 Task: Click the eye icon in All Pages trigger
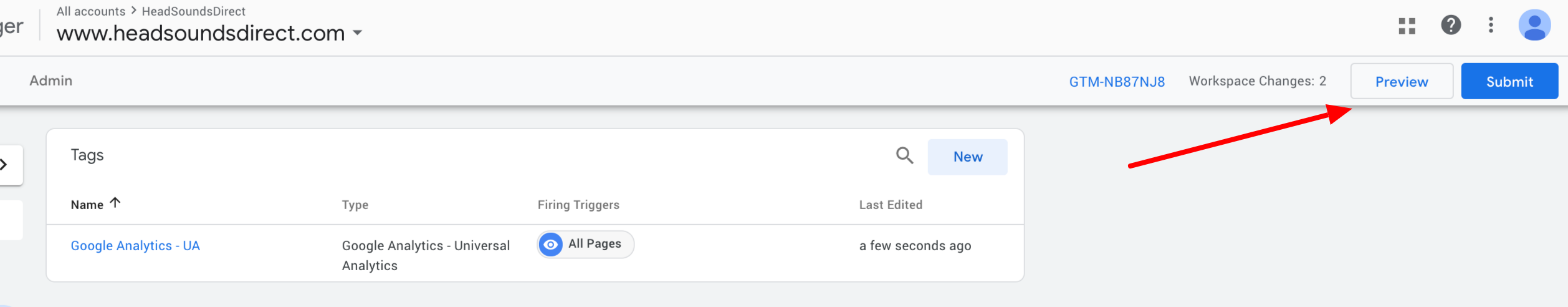point(550,245)
